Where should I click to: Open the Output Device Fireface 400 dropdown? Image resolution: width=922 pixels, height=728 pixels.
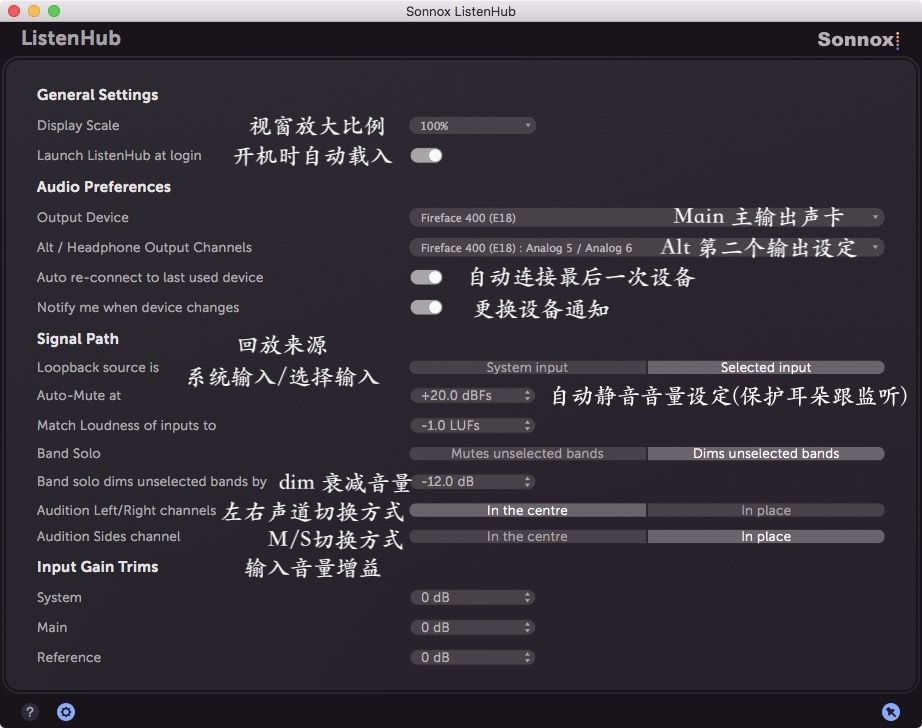[647, 218]
